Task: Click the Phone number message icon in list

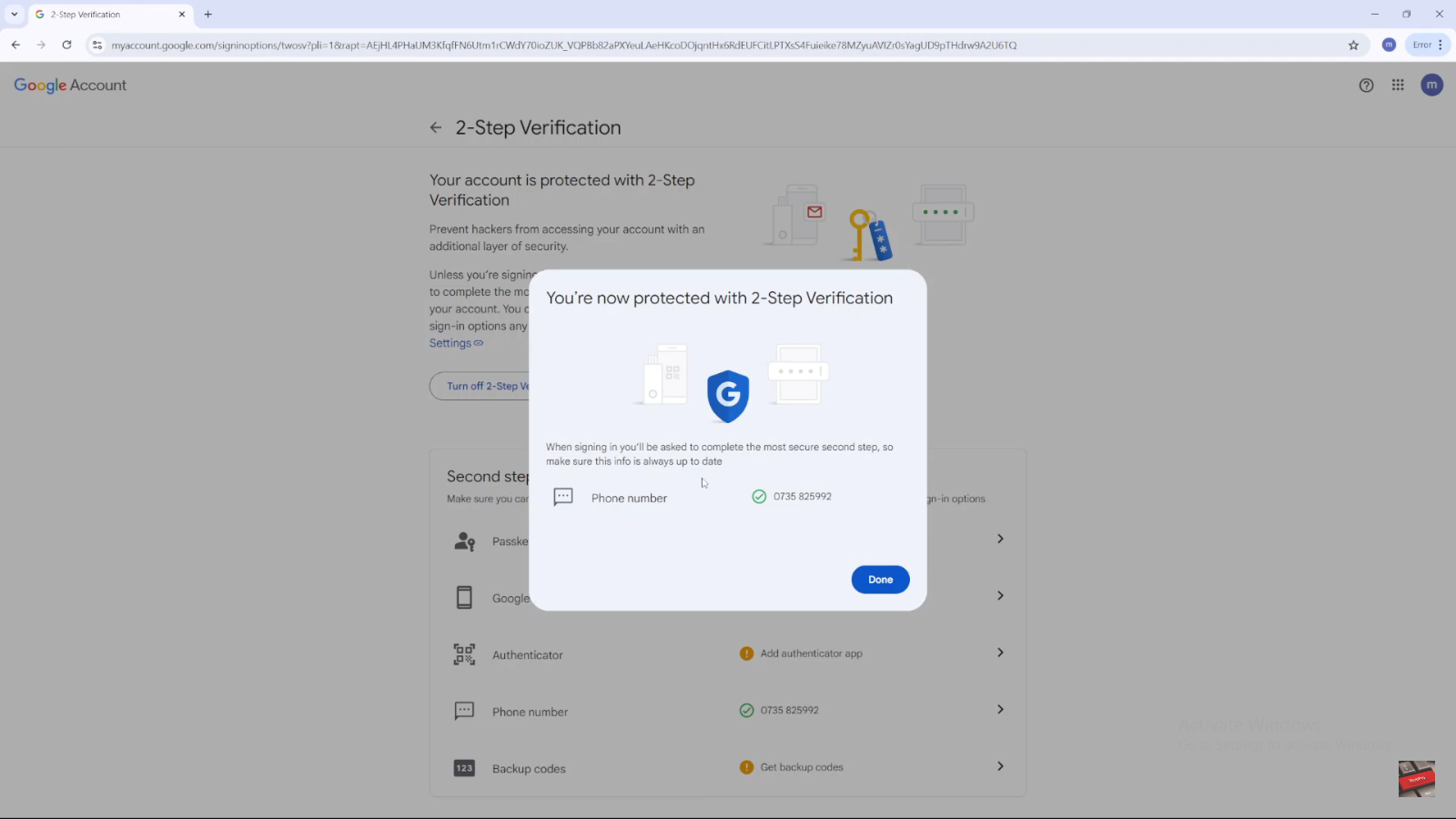Action: tap(464, 712)
